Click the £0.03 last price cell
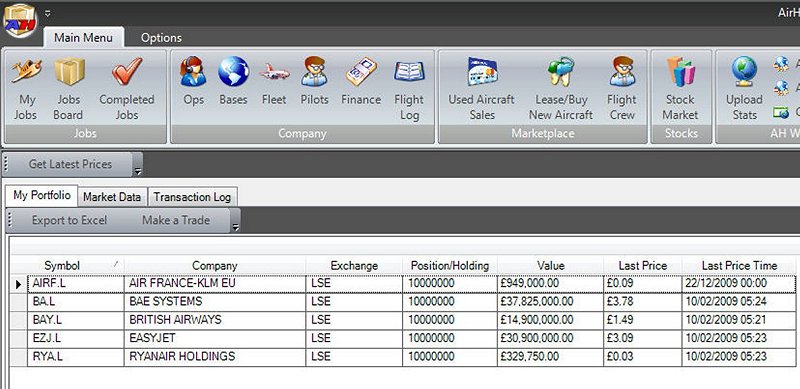The height and width of the screenshot is (389, 800). [x=643, y=357]
